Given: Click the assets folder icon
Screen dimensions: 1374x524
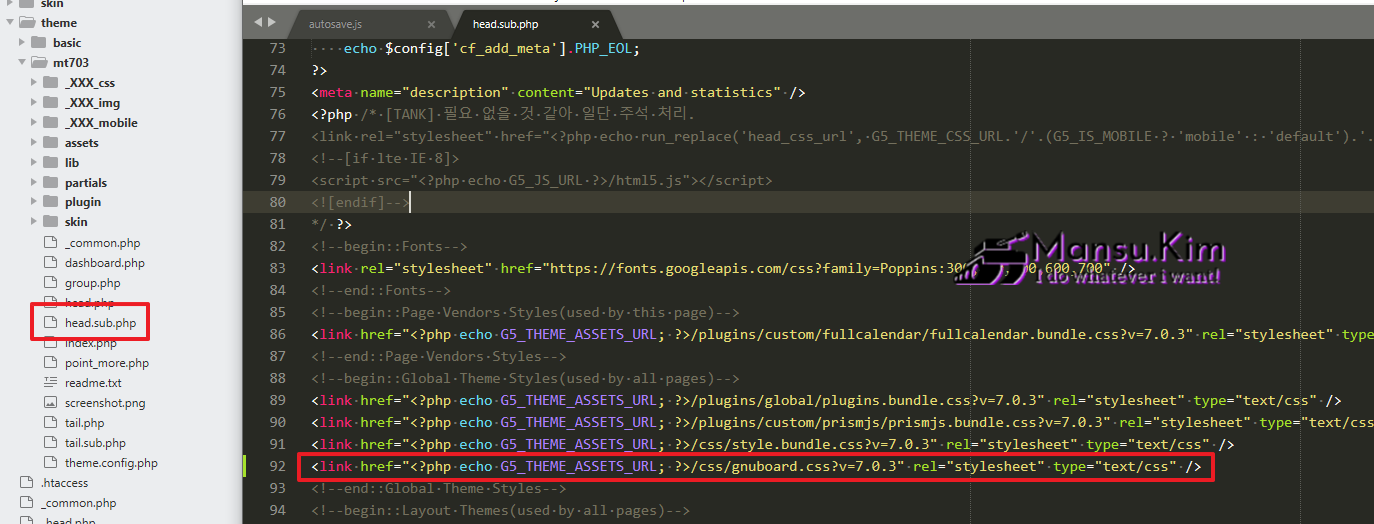Looking at the screenshot, I should pyautogui.click(x=50, y=143).
